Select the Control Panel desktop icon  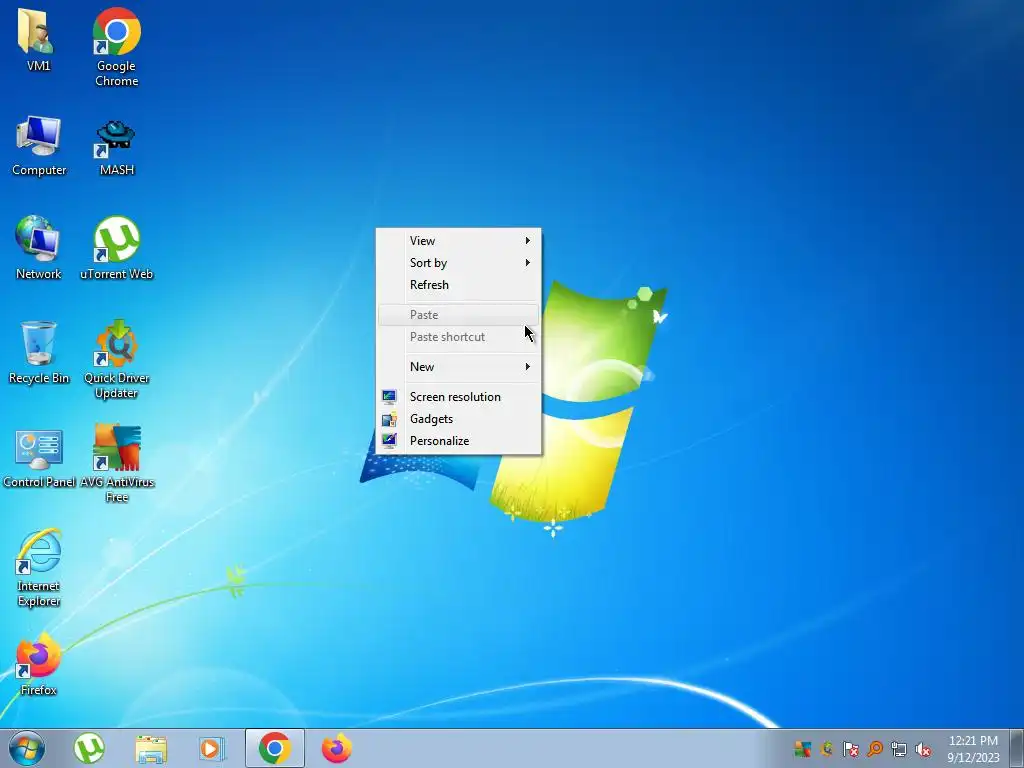39,457
